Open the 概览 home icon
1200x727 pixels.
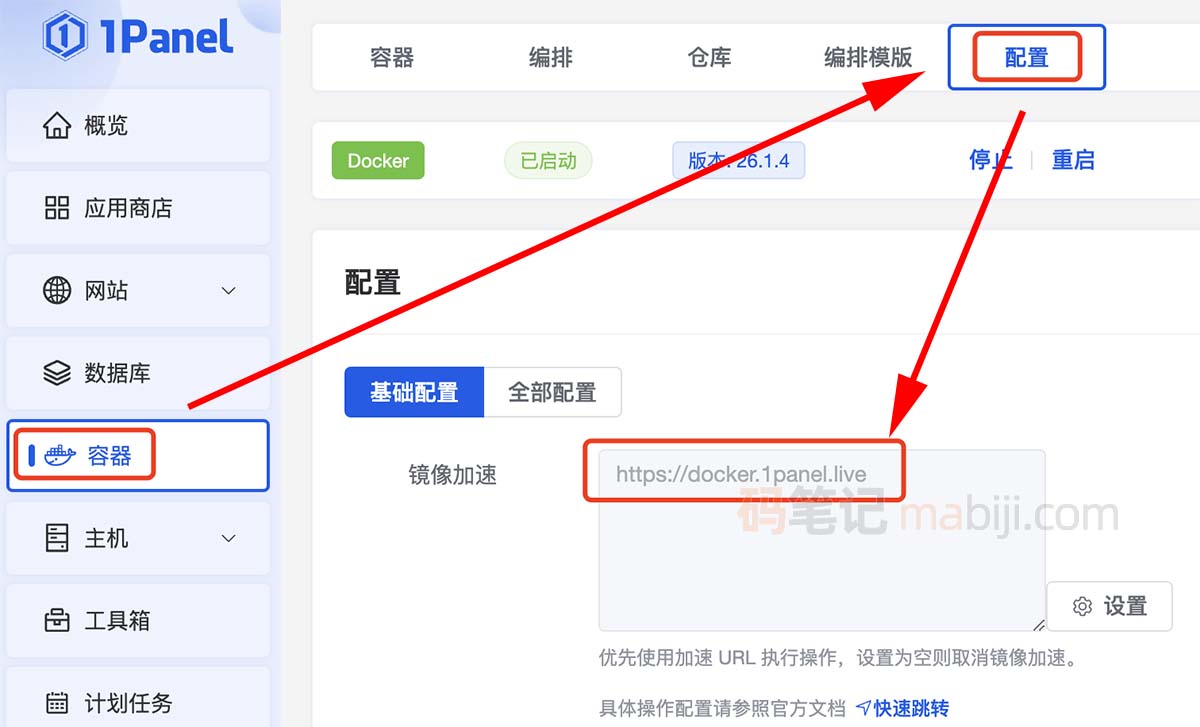57,126
